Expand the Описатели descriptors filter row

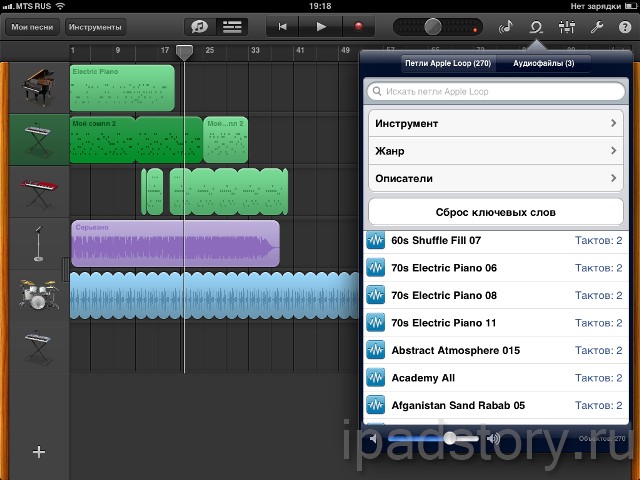[x=496, y=178]
